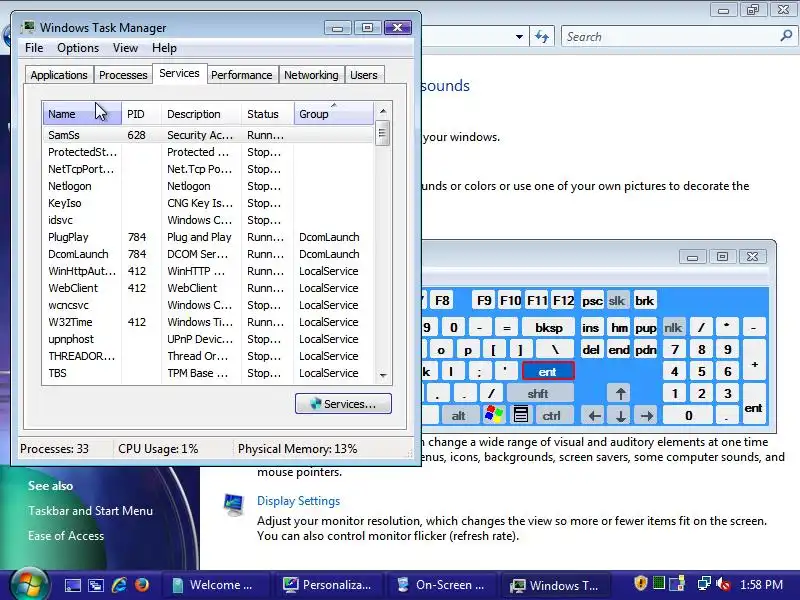Open the View menu in Task Manager
The image size is (800, 600).
125,48
